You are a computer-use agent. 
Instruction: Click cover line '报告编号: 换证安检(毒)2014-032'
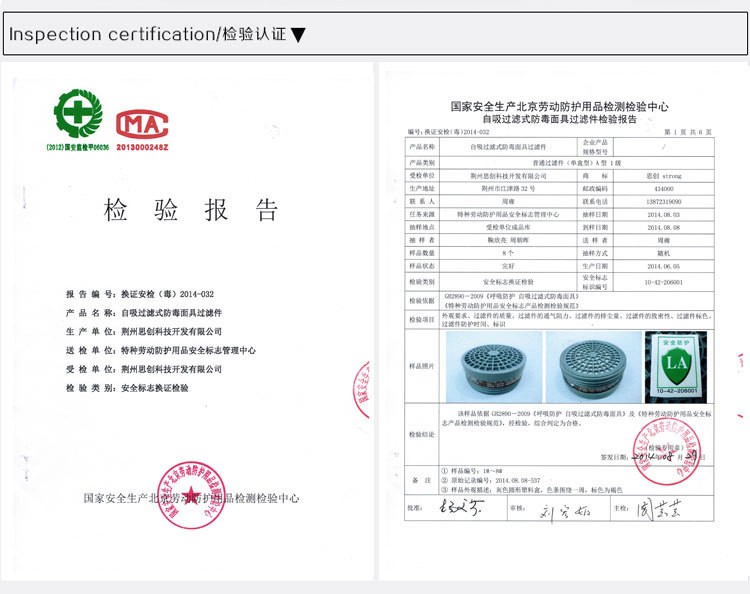140,294
